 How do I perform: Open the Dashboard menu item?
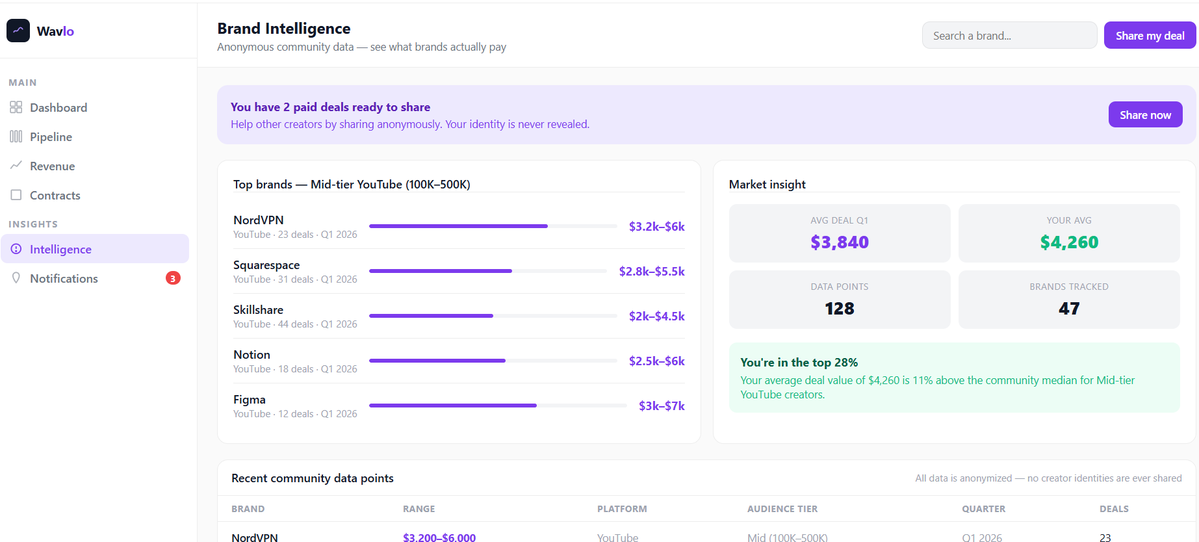95,108
